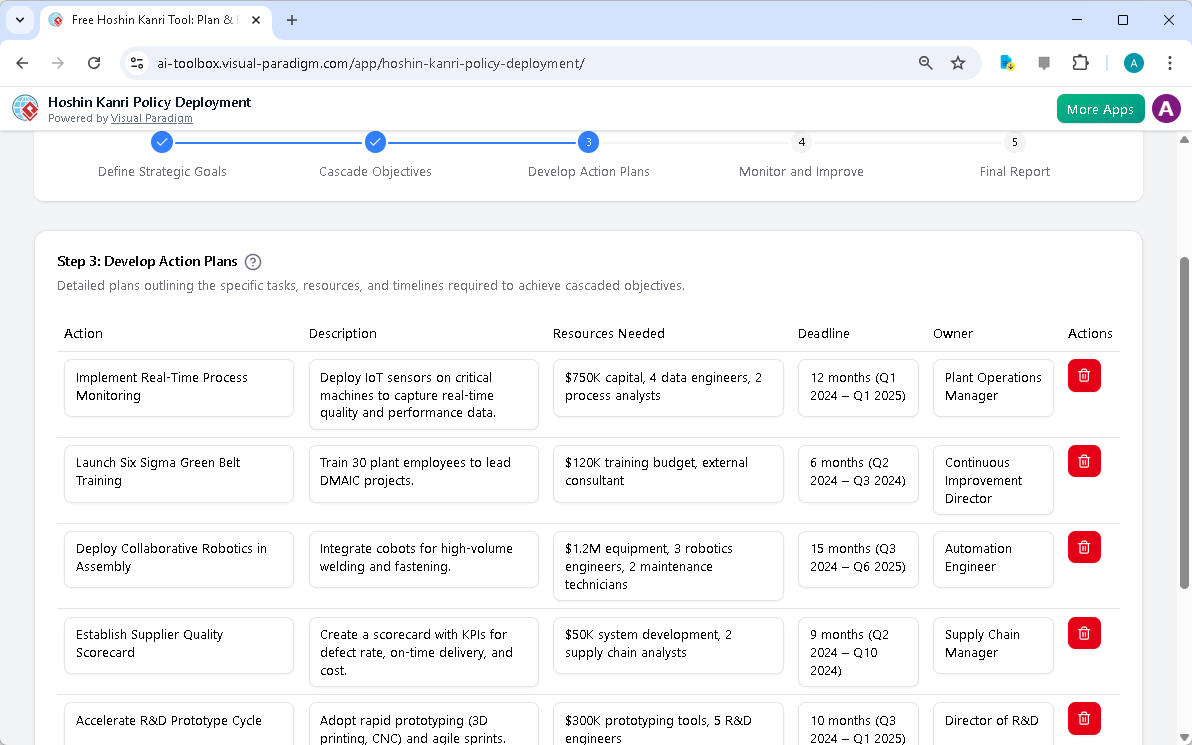
Task: Click the Hoshin Kanri Policy Deployment logo
Action: [24, 108]
